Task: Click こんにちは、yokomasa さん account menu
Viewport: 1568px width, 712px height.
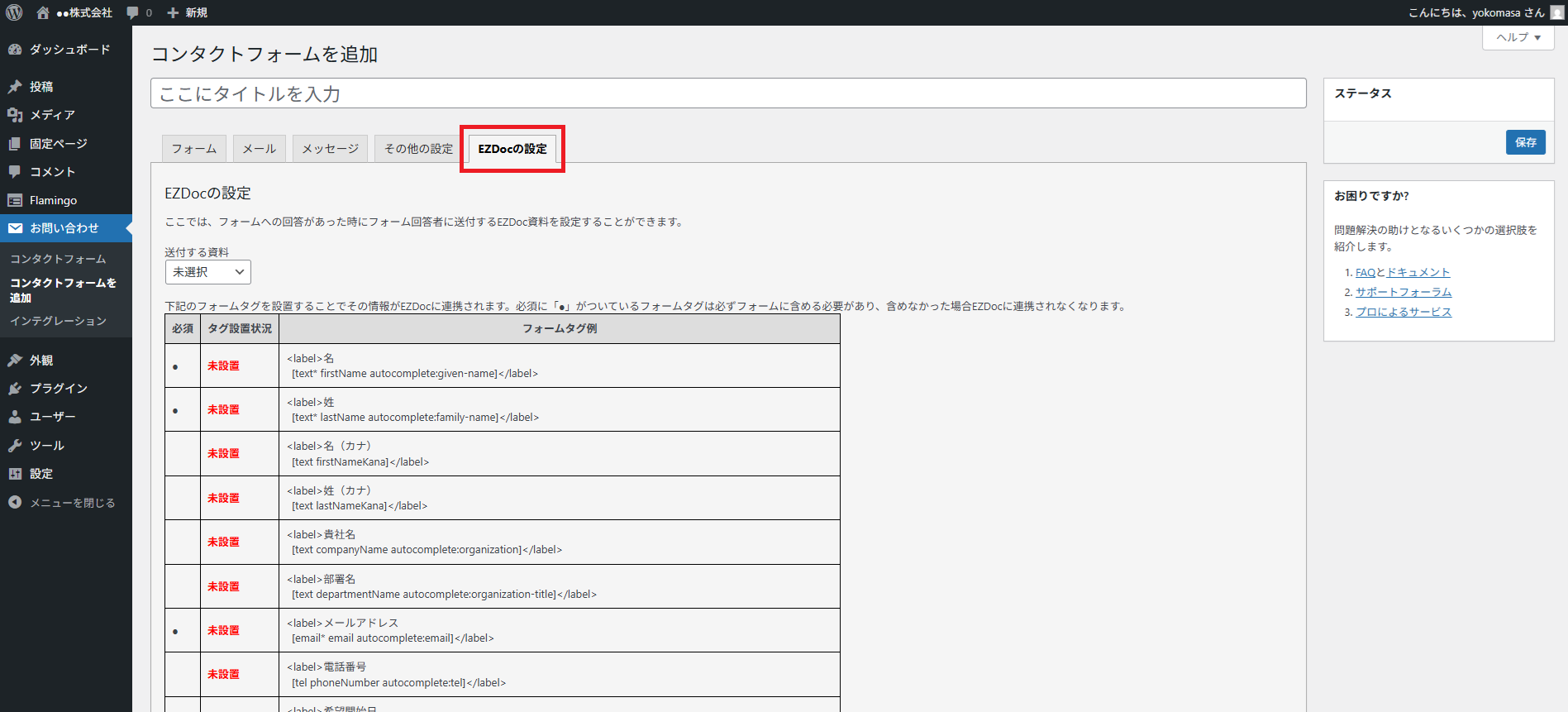Action: [x=1476, y=12]
